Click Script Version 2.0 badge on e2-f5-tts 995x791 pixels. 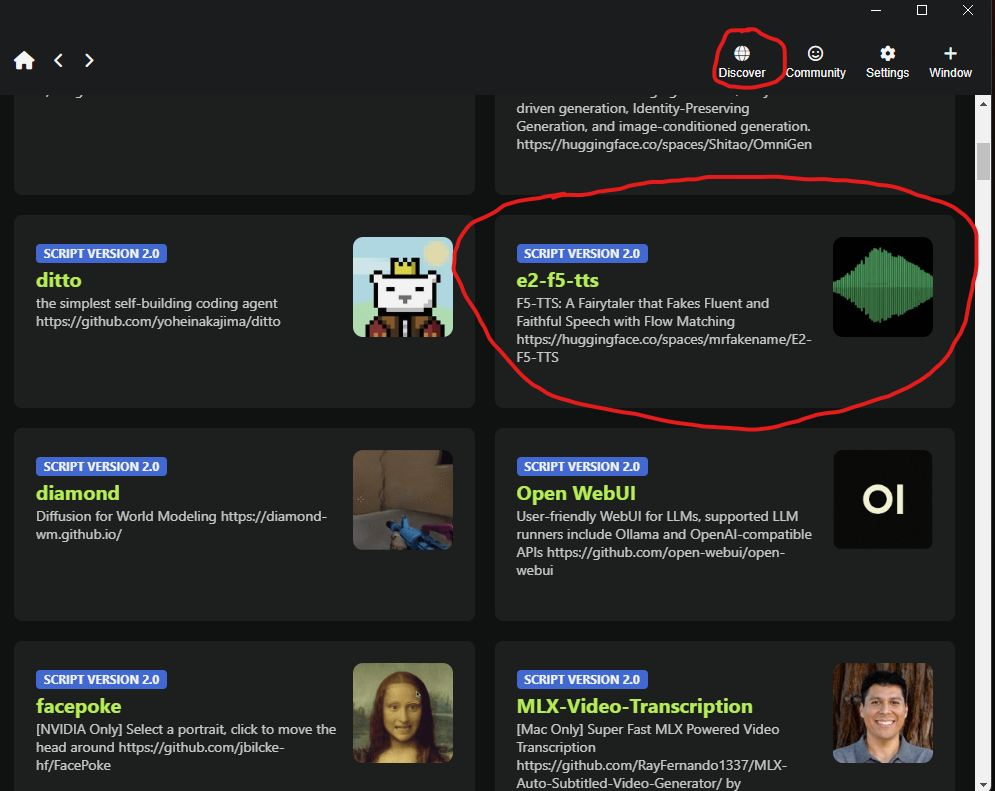click(x=582, y=254)
